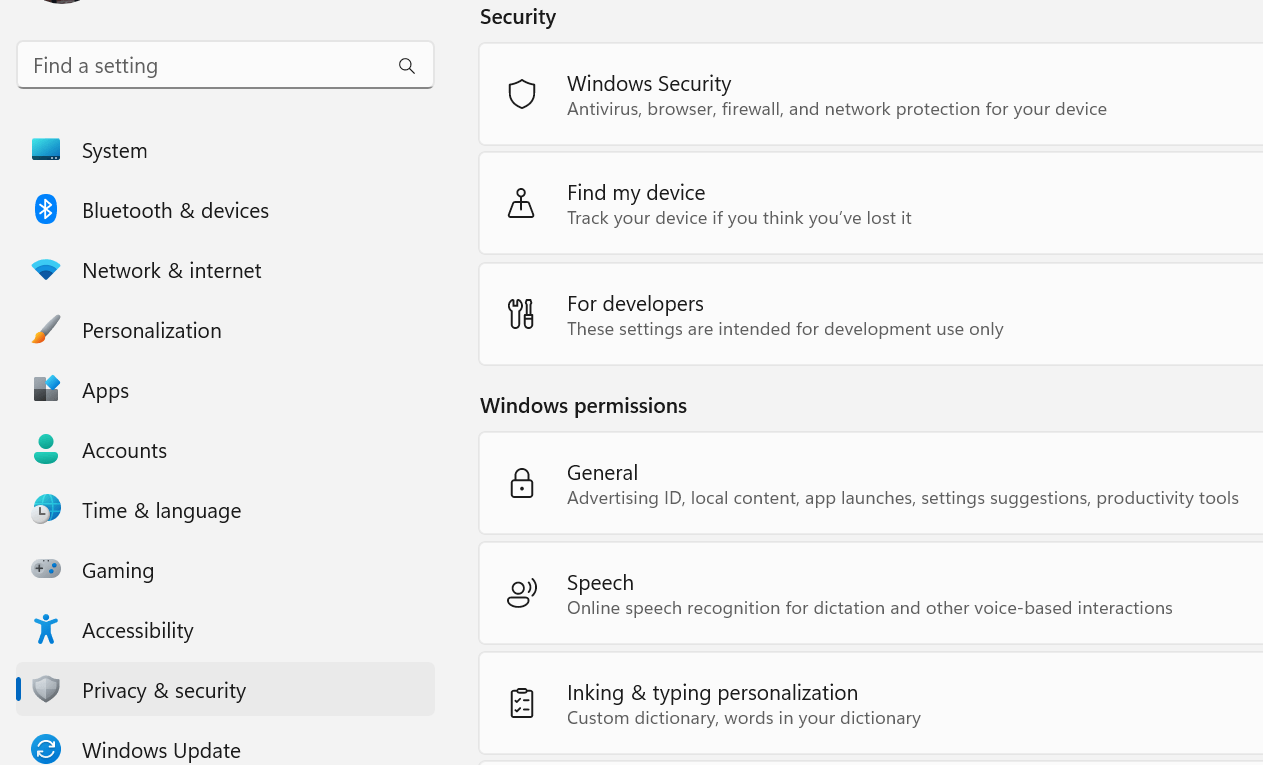The width and height of the screenshot is (1263, 765).
Task: Click the user avatar at the top left
Action: pos(62,4)
